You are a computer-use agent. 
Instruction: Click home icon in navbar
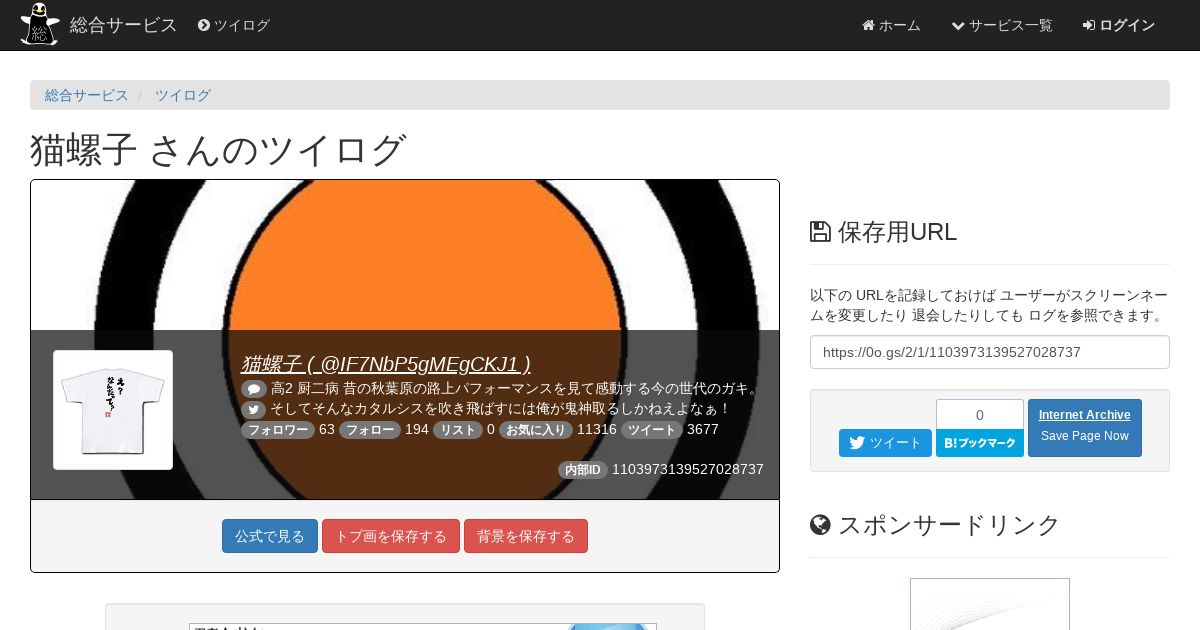click(x=868, y=25)
